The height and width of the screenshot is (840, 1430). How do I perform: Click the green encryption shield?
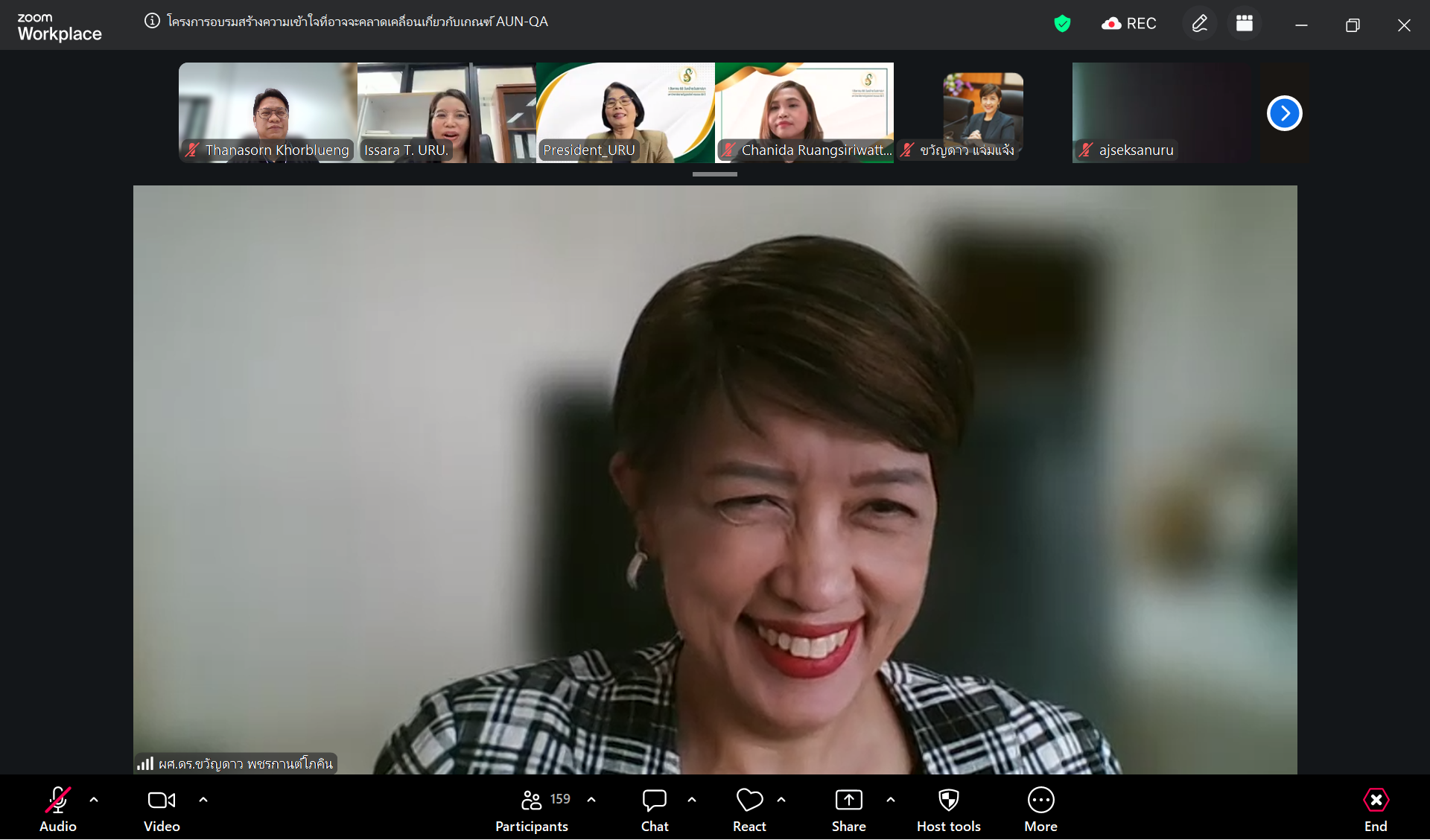(x=1062, y=24)
